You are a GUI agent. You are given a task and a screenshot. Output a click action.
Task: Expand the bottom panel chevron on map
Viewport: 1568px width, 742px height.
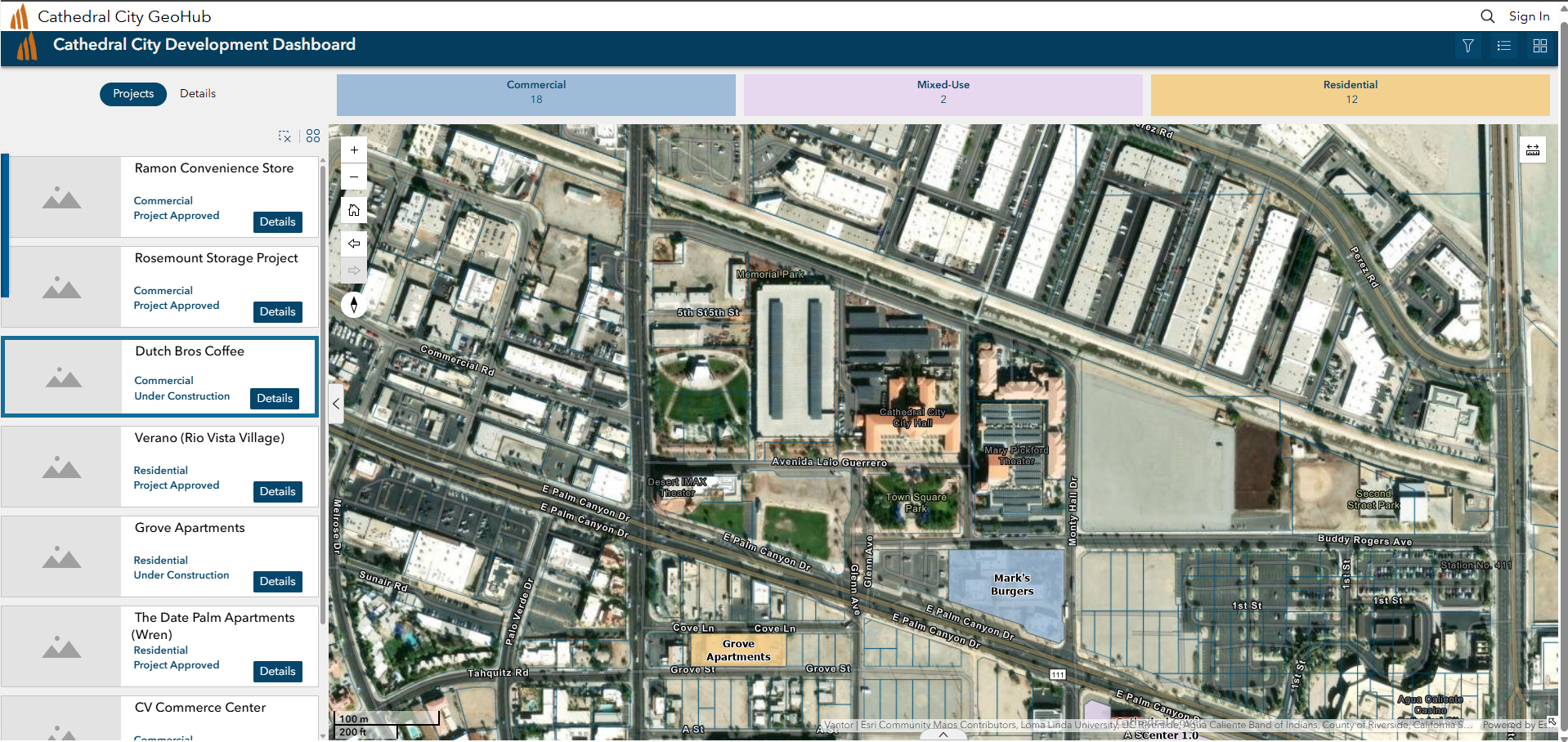(943, 735)
